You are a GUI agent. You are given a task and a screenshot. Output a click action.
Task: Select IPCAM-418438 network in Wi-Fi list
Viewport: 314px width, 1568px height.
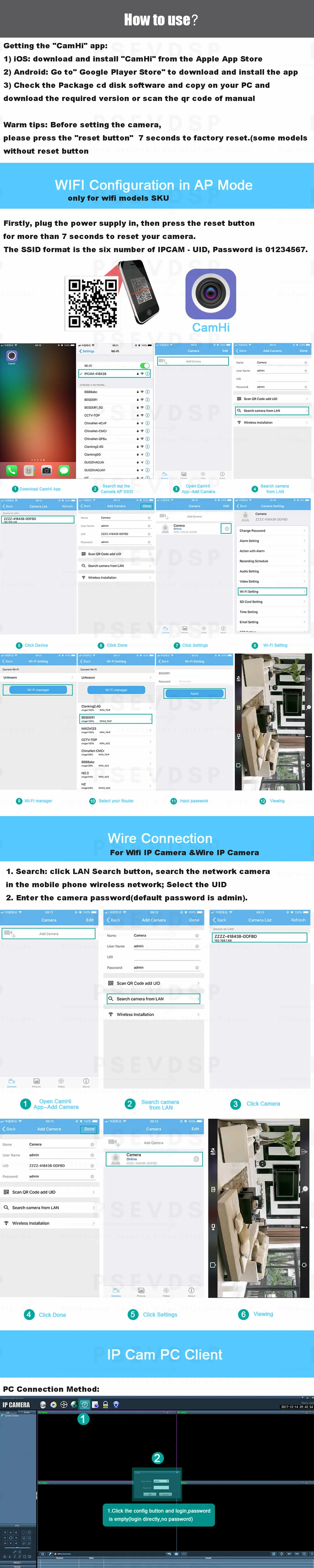[115, 374]
